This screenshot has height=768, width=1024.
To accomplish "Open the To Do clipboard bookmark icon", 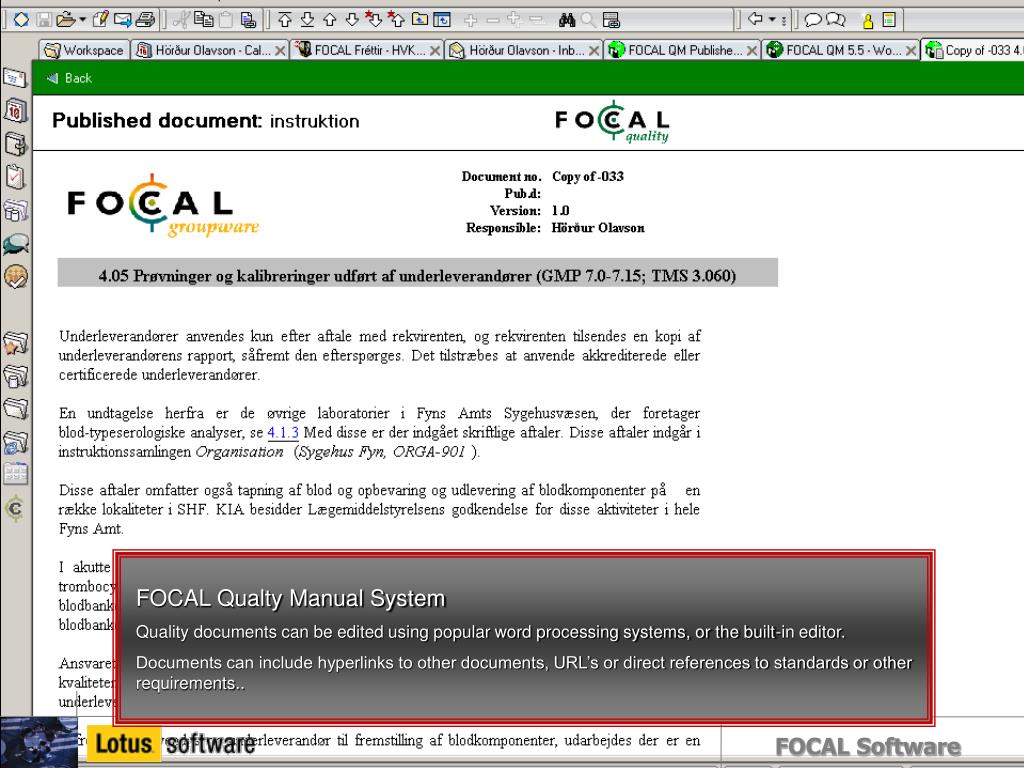I will [x=15, y=176].
